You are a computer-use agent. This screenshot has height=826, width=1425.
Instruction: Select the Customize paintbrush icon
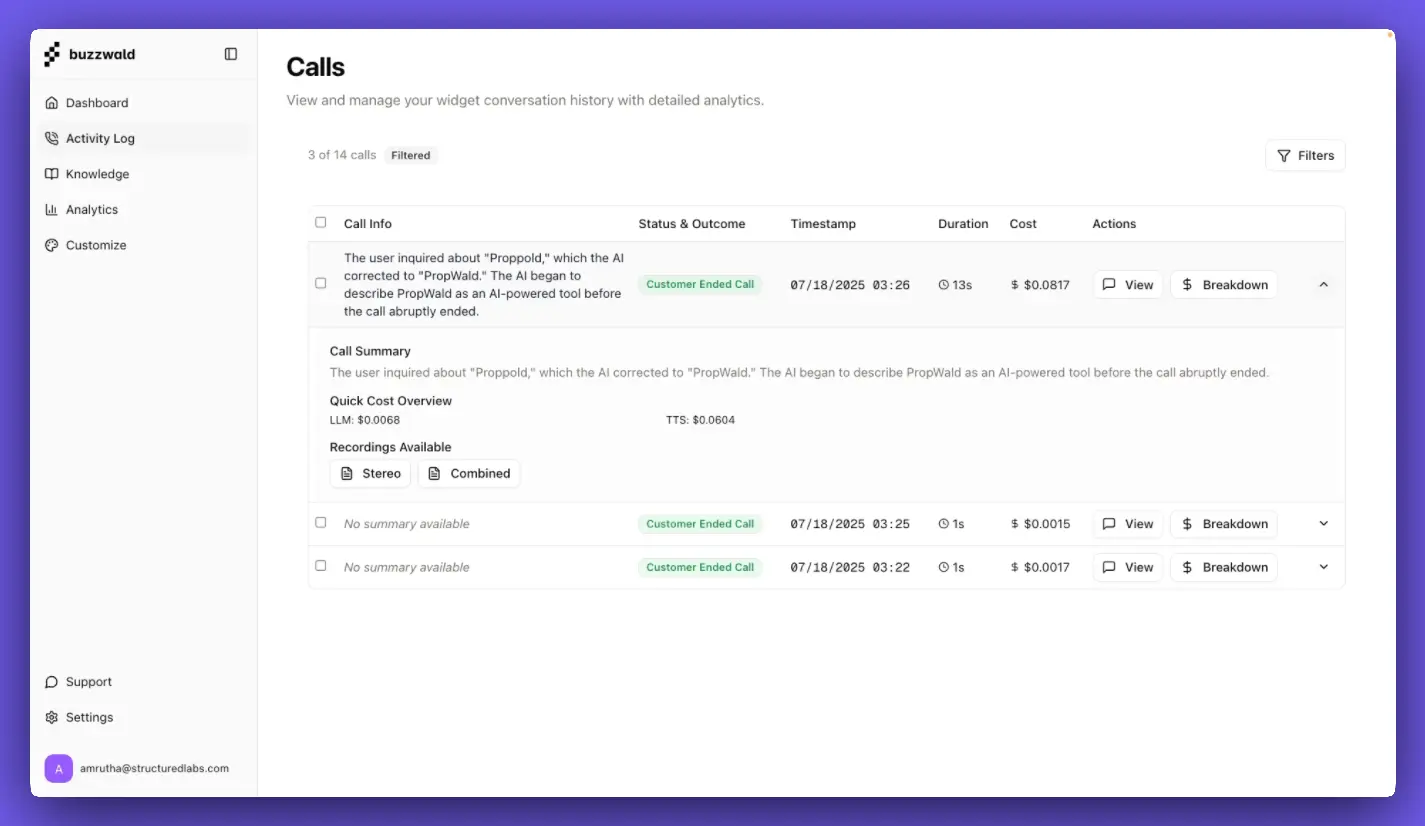51,244
